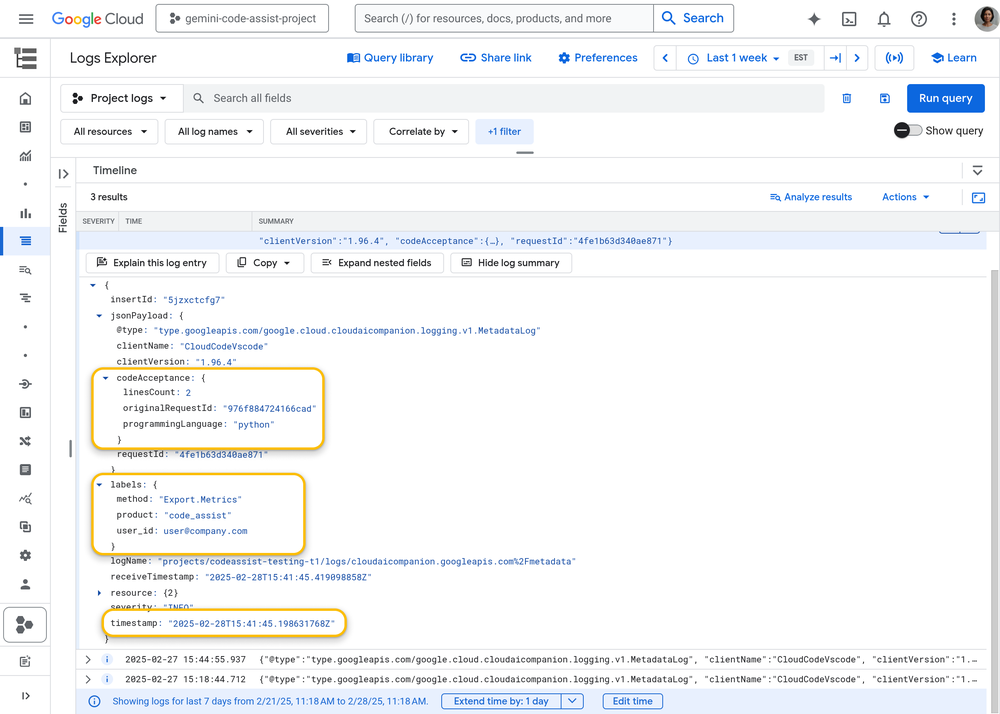Click Explain this log entry
This screenshot has width=1000, height=714.
click(152, 263)
